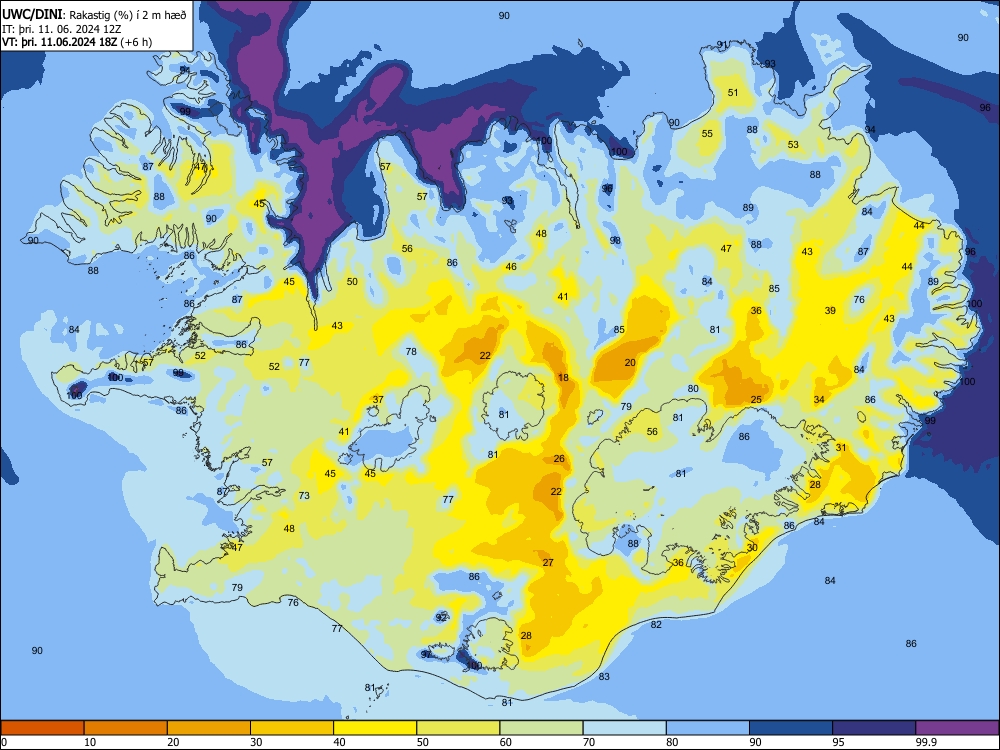Select the 80–90 sky blue legend swatch
The height and width of the screenshot is (750, 1000).
(x=708, y=728)
